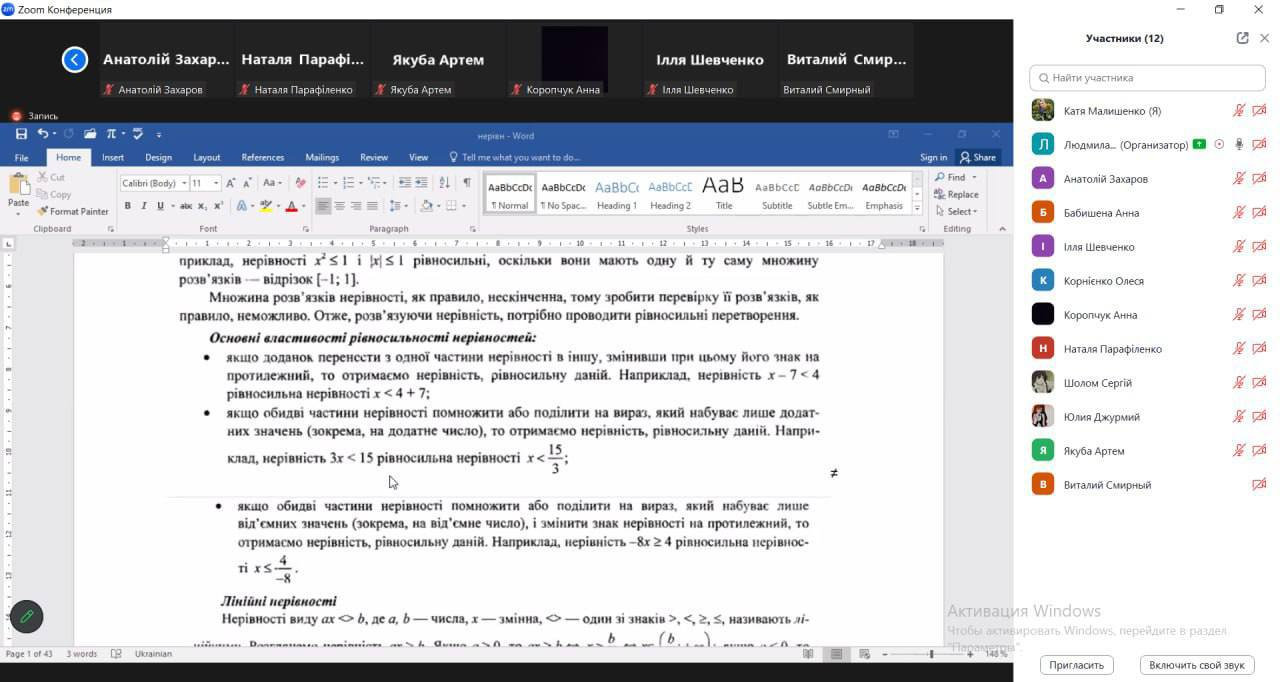Expand the Select dropdown in Editing group
The image size is (1280, 682).
(958, 211)
